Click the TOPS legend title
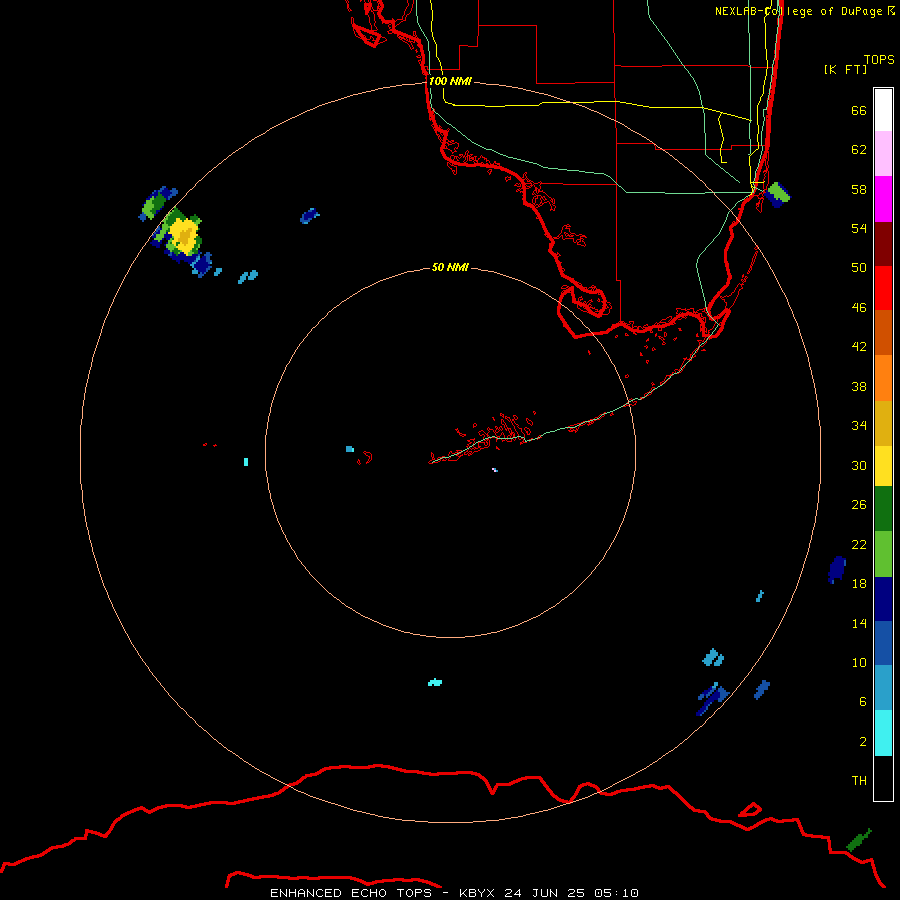The height and width of the screenshot is (900, 900). (x=879, y=59)
